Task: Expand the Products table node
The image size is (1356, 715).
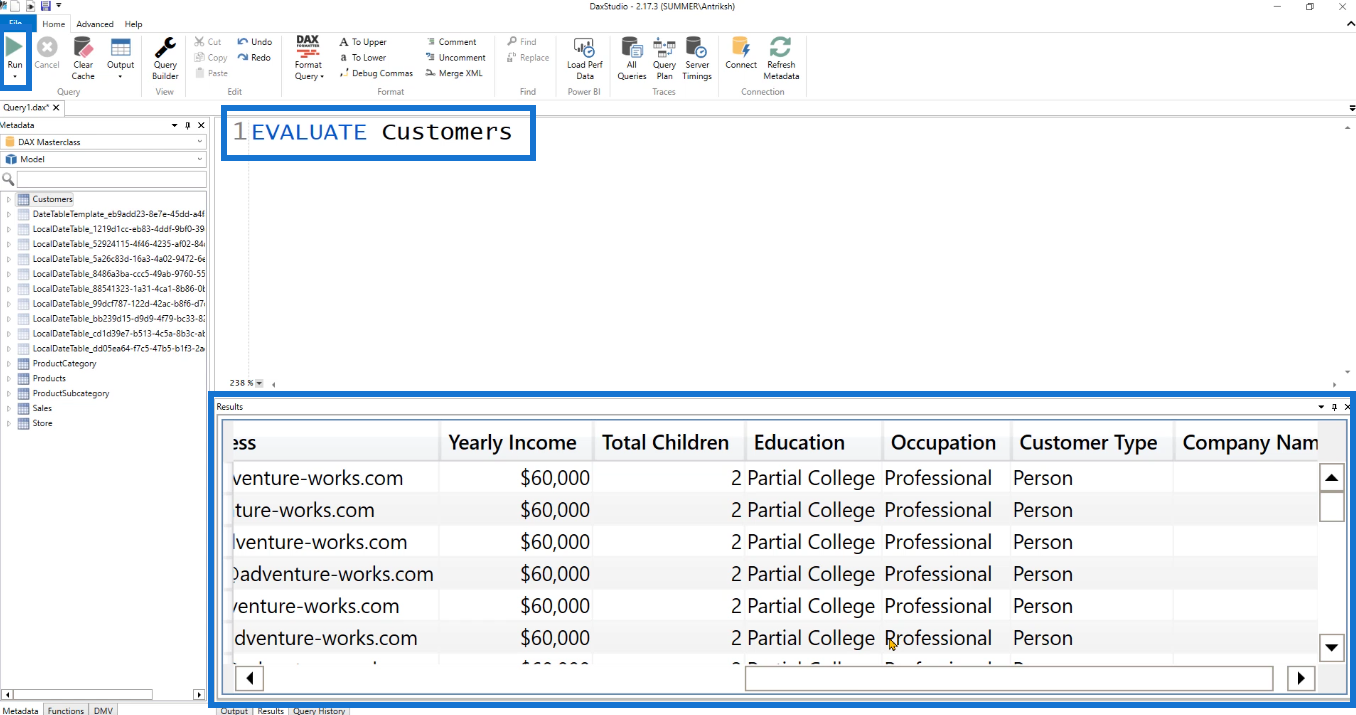Action: (x=8, y=379)
